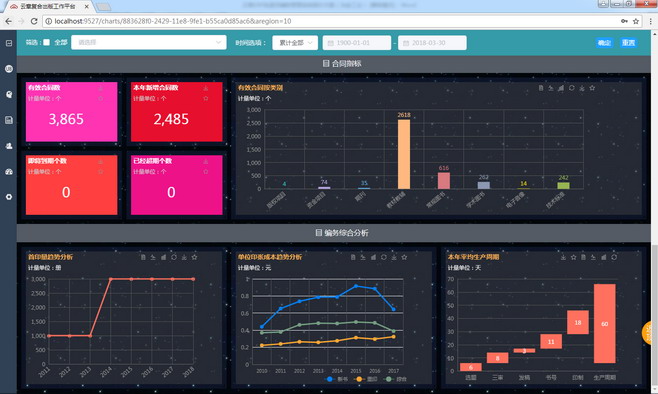Viewport: 658px width, 394px height.
Task: Open the 请选择 filter dropdown
Action: [149, 42]
